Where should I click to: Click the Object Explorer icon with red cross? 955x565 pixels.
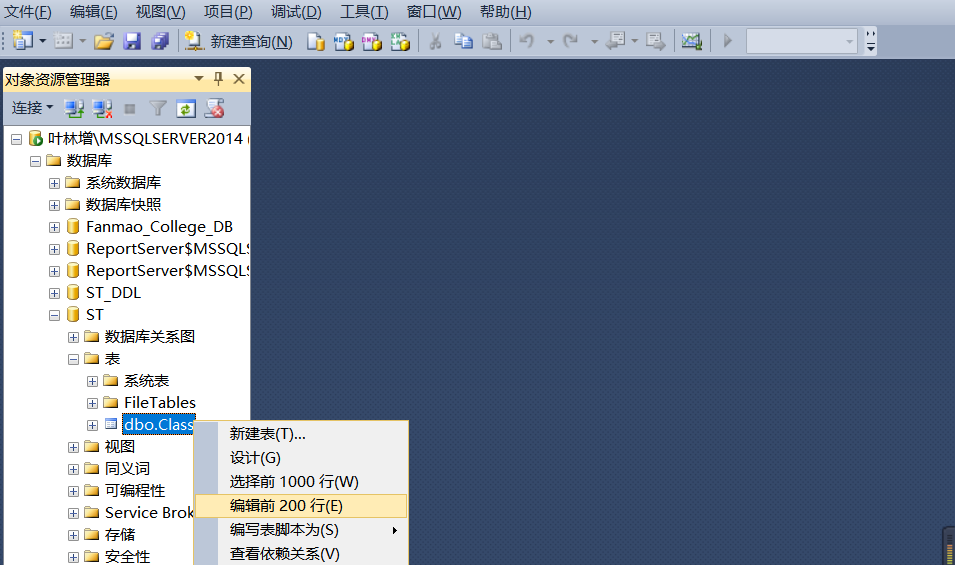click(x=214, y=109)
